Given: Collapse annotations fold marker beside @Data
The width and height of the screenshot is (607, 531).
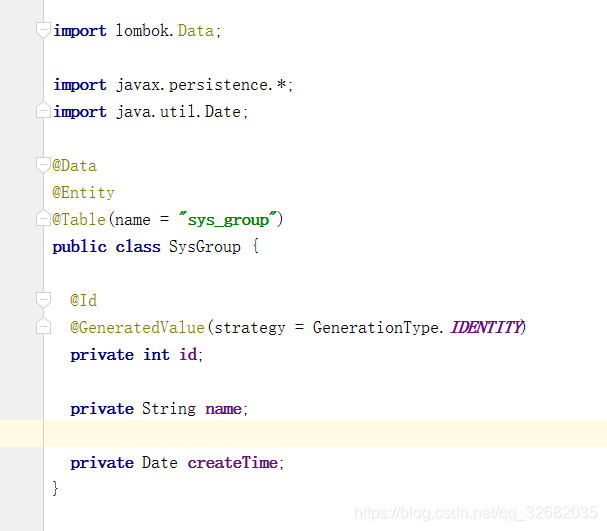Looking at the screenshot, I should pos(43,165).
